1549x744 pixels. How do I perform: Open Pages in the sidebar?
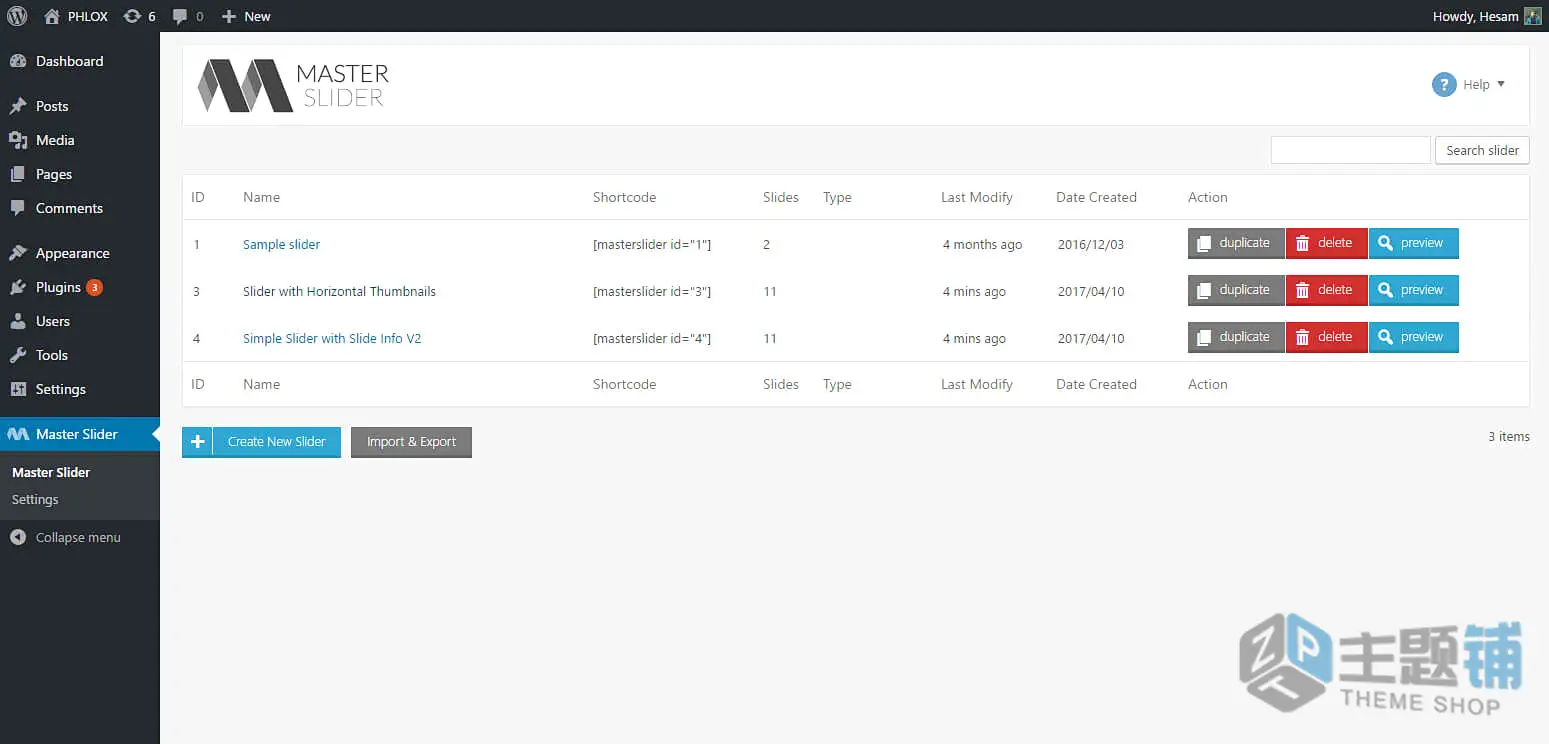(x=80, y=174)
